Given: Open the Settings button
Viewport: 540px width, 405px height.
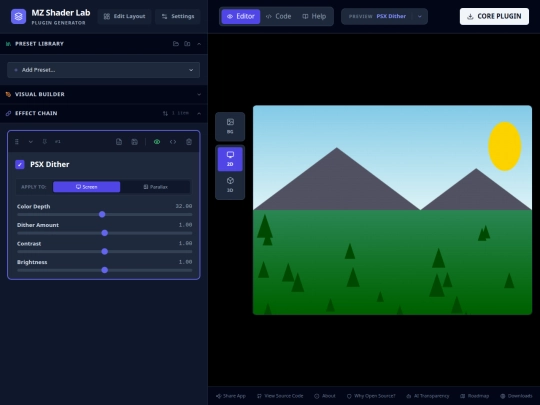Looking at the screenshot, I should (178, 16).
